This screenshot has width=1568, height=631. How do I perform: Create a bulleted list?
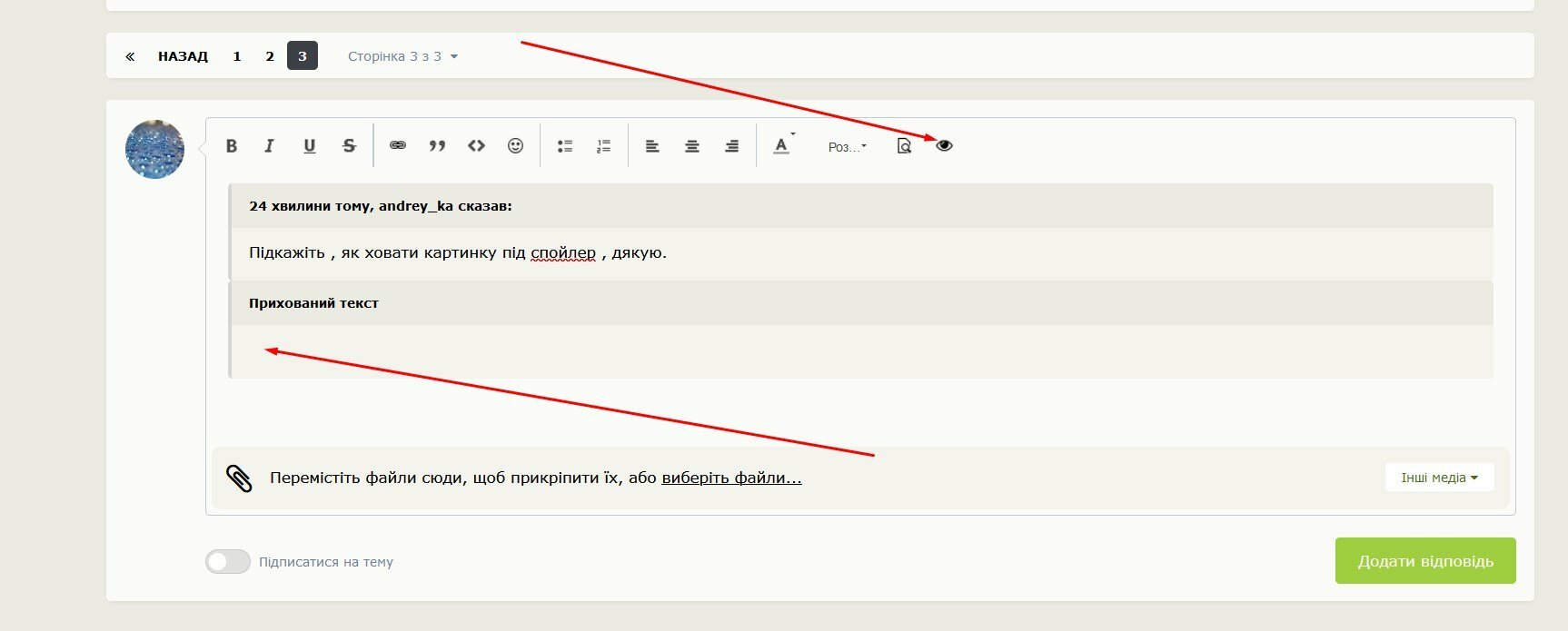pos(564,145)
